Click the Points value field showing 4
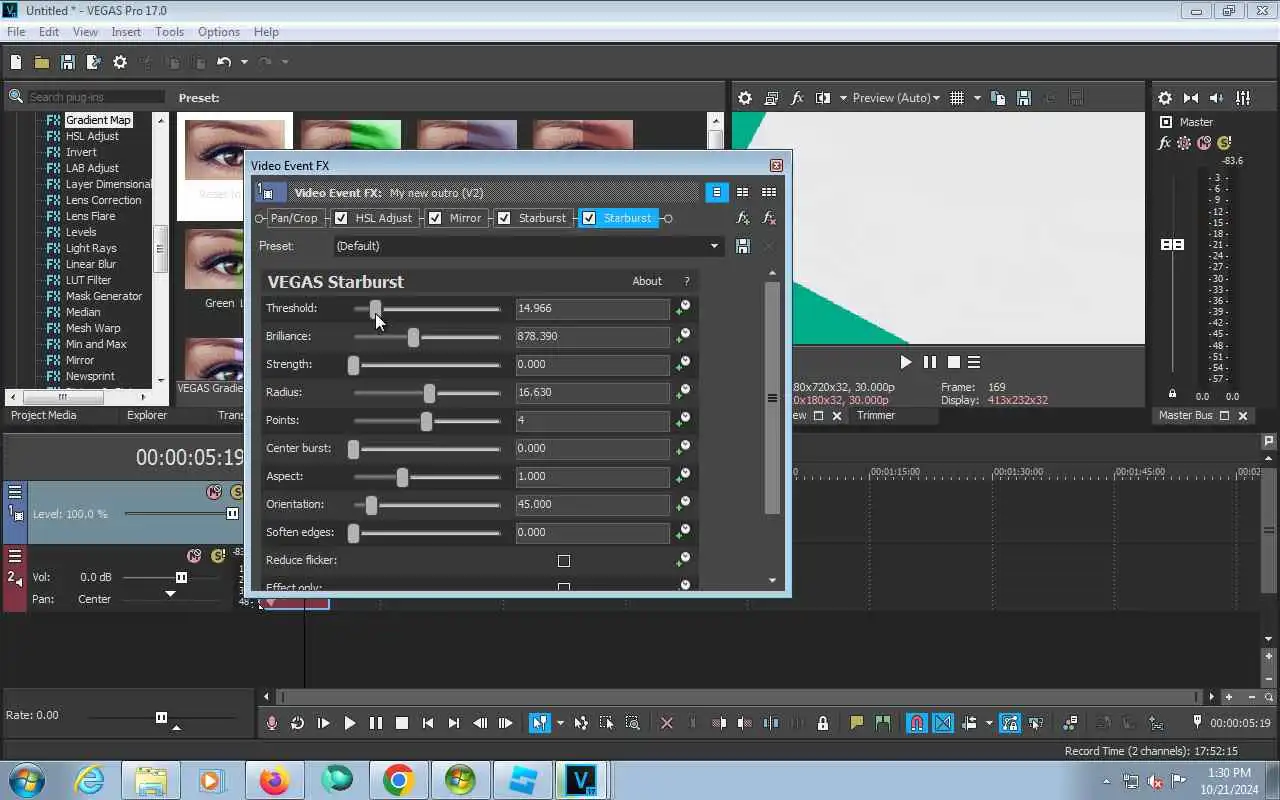Image resolution: width=1280 pixels, height=800 pixels. (x=592, y=420)
